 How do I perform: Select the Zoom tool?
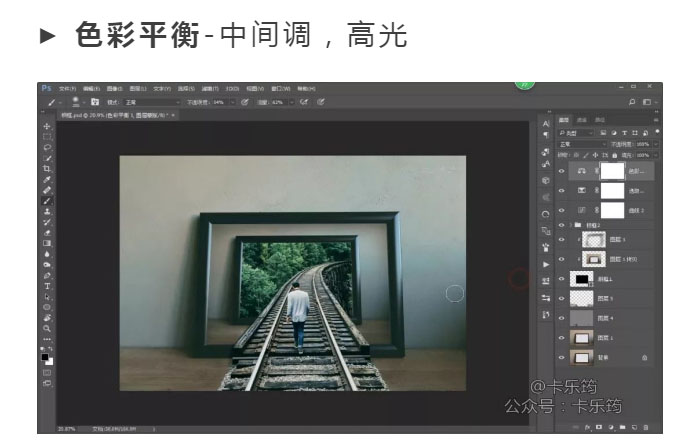47,329
